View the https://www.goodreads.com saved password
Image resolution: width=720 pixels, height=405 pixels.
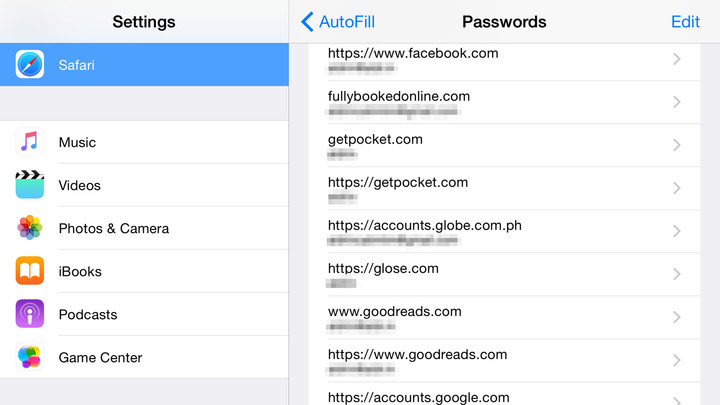point(504,360)
